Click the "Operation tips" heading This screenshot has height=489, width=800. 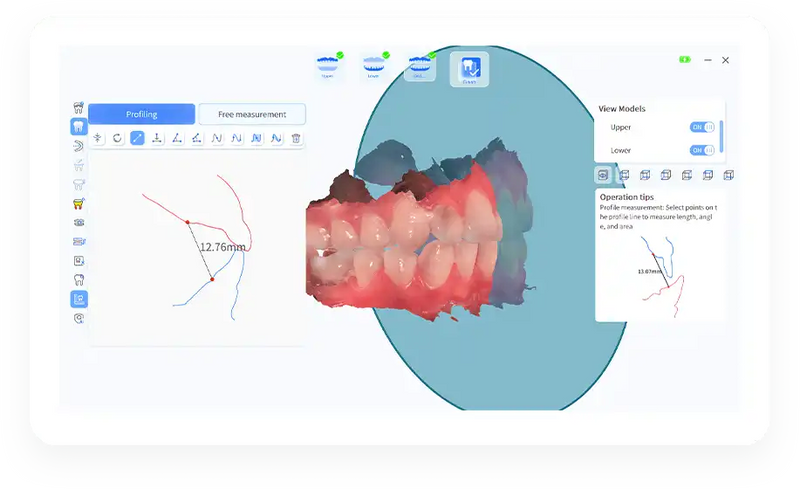[x=627, y=197]
